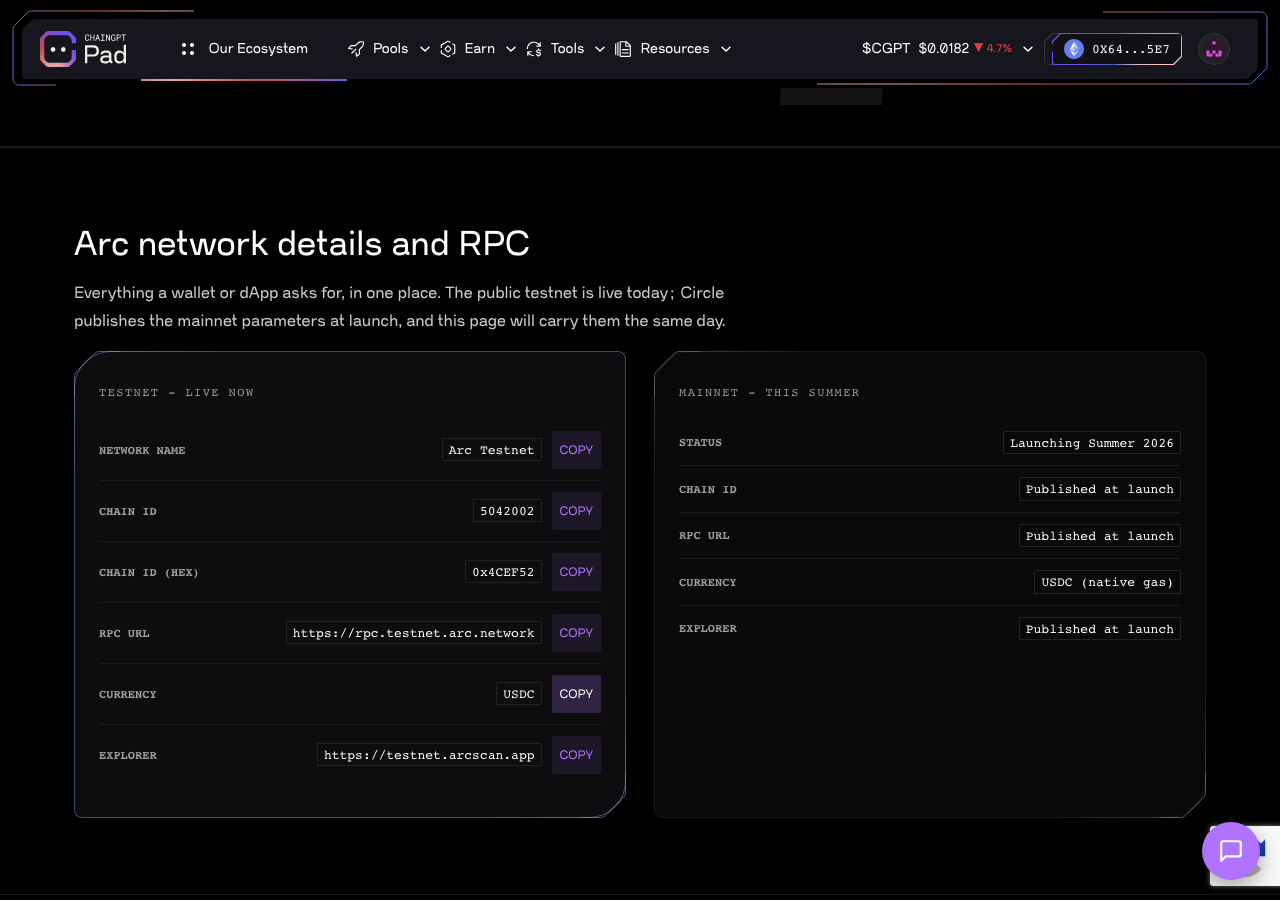
Task: Click the MAINNET - THIS SUMMER card header
Action: click(769, 393)
